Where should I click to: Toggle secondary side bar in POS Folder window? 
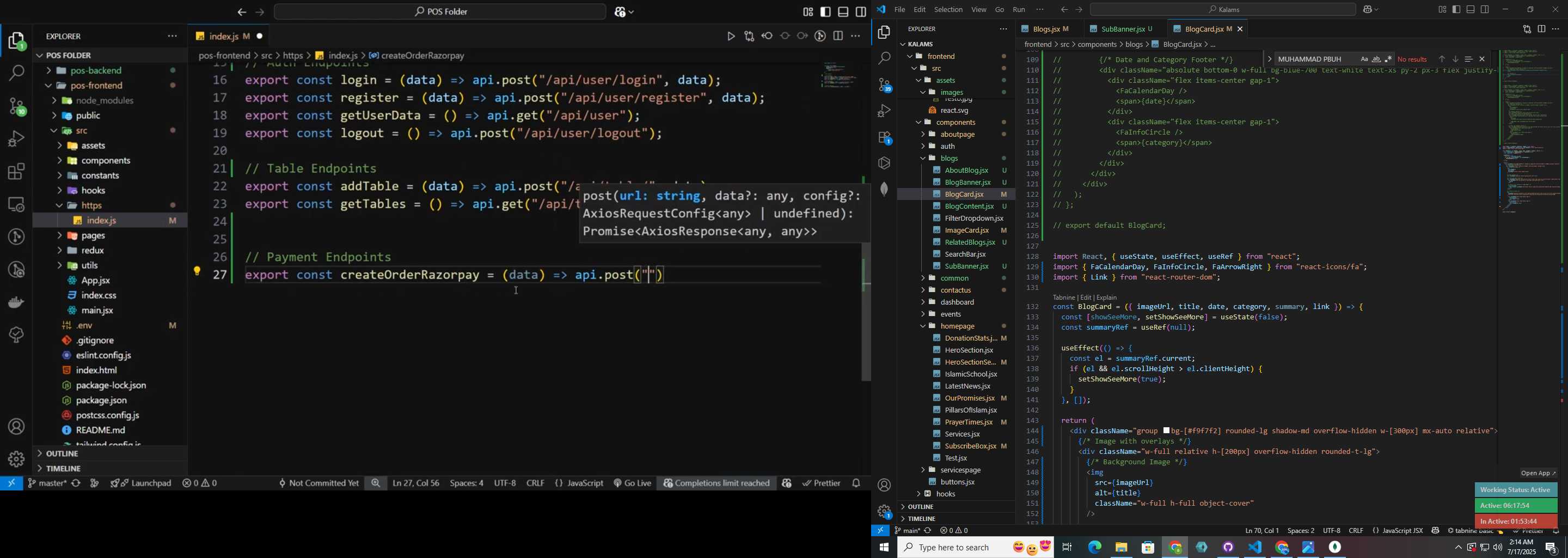point(861,12)
